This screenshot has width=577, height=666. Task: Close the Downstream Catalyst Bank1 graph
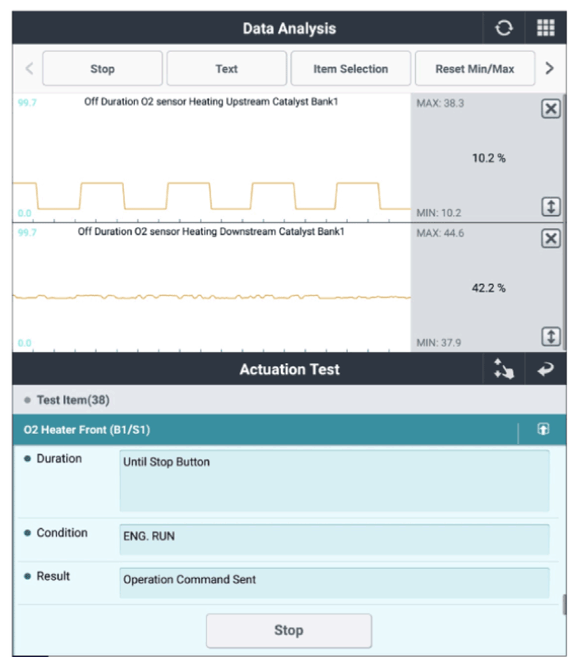click(x=551, y=238)
